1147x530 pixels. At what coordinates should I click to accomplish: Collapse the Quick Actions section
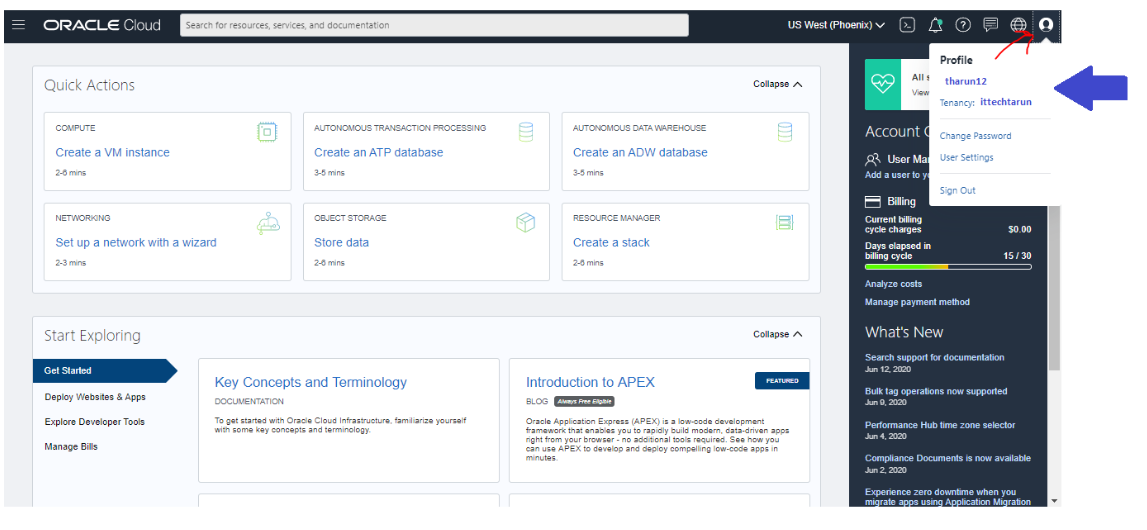[778, 84]
